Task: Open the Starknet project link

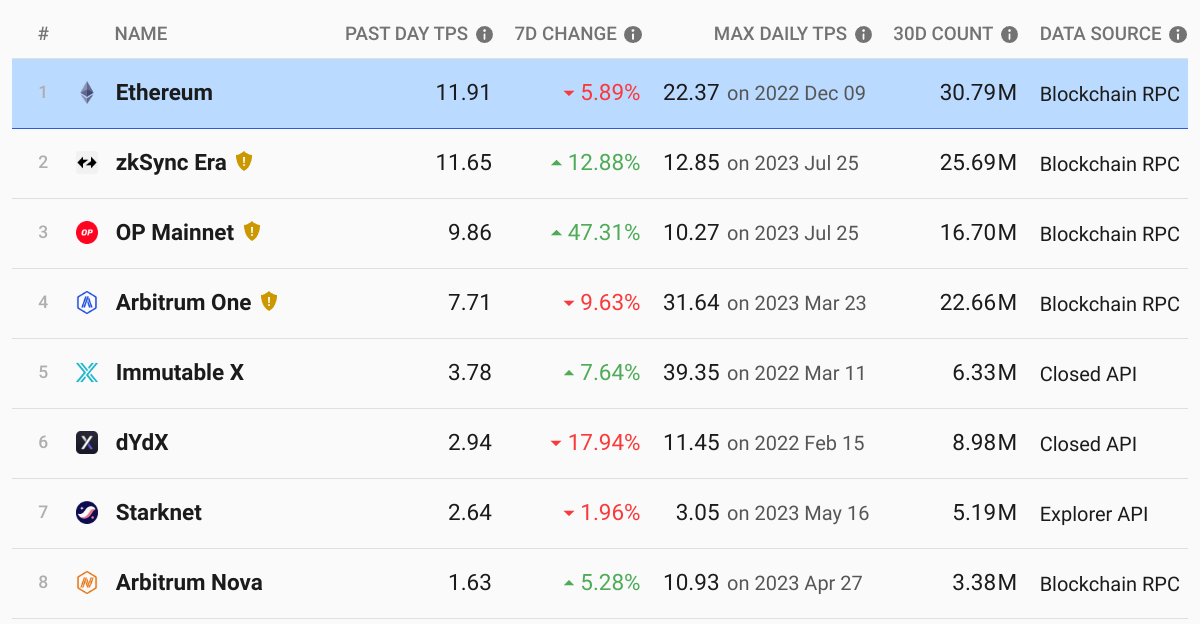Action: click(159, 513)
